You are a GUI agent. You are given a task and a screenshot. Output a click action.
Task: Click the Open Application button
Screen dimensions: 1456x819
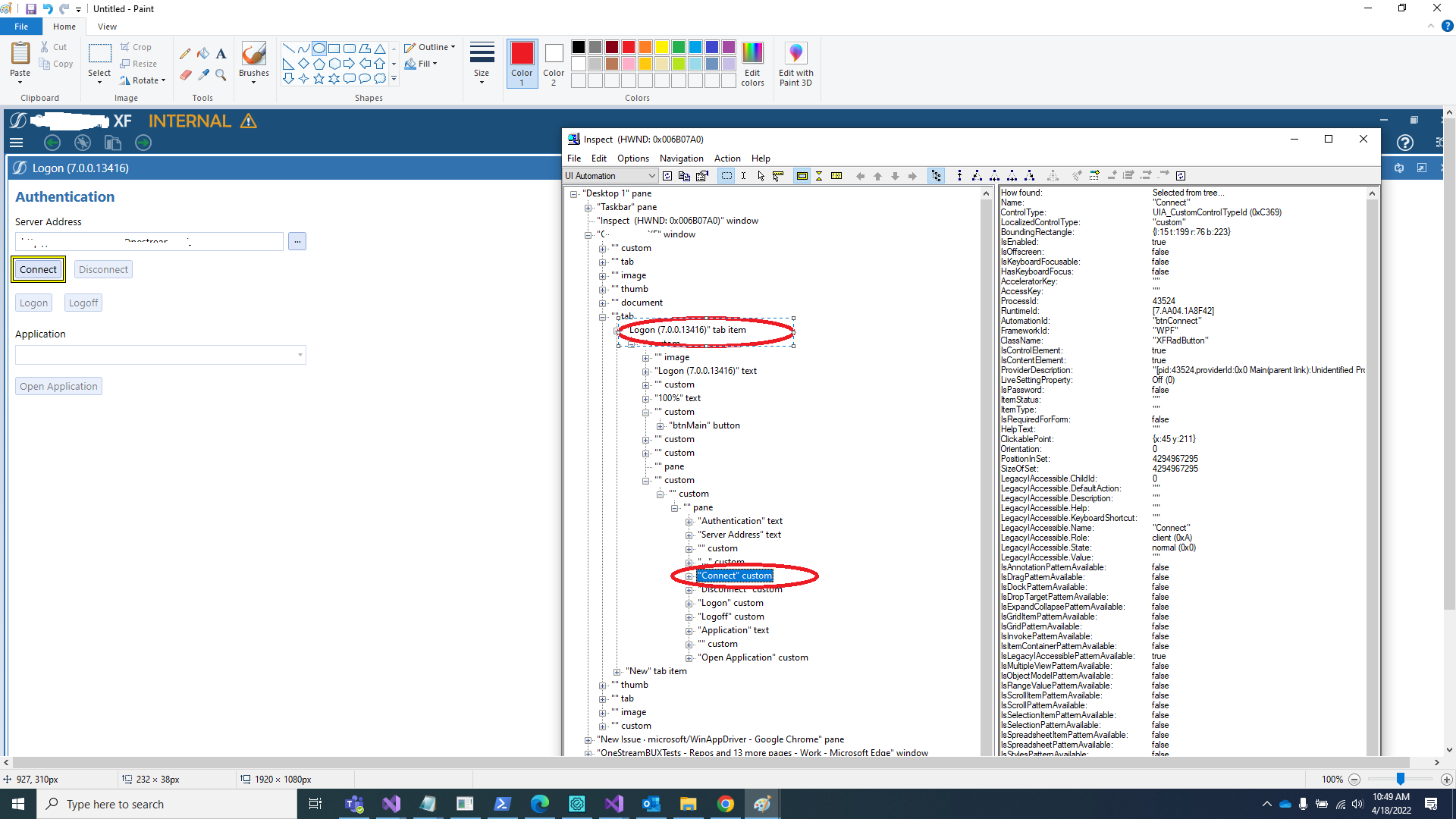tap(58, 386)
